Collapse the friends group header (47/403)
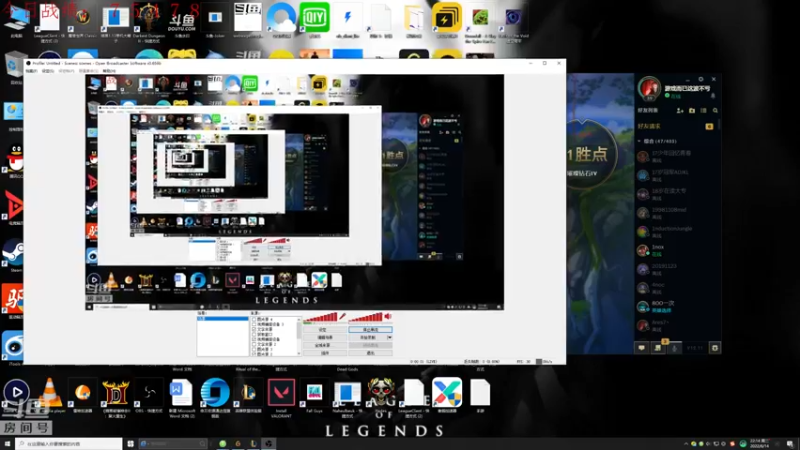The width and height of the screenshot is (800, 450). click(660, 141)
